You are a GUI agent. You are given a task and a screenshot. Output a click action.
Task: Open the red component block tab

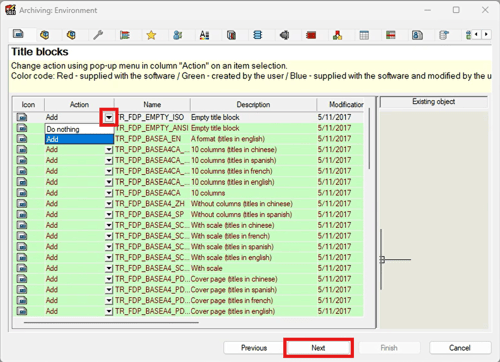(x=311, y=35)
